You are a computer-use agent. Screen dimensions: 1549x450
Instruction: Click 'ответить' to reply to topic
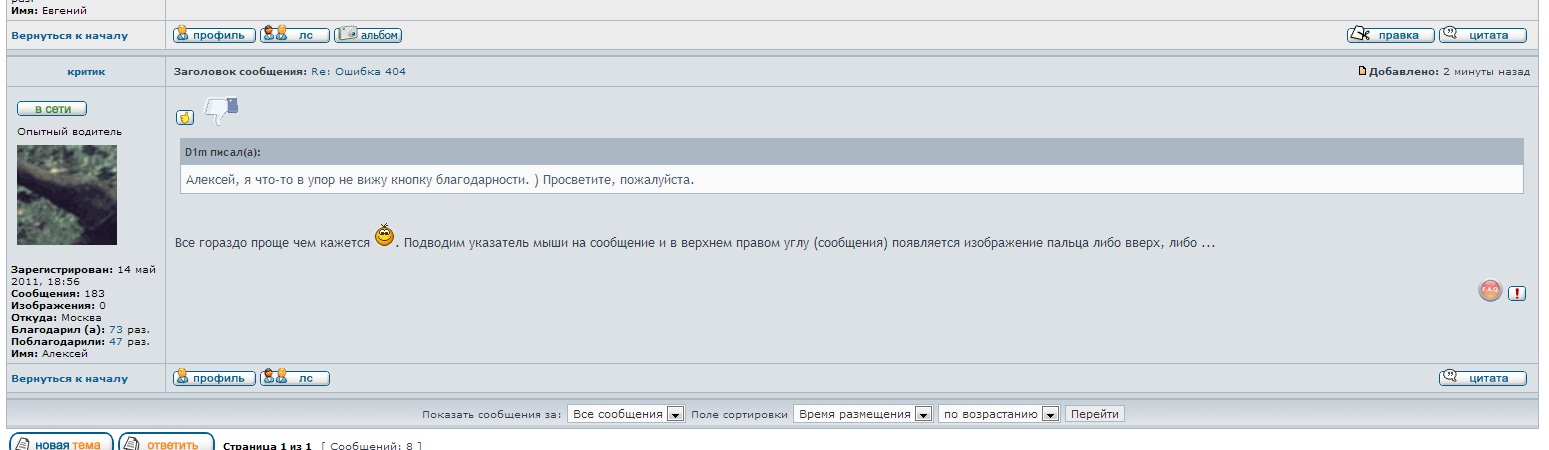[x=166, y=443]
